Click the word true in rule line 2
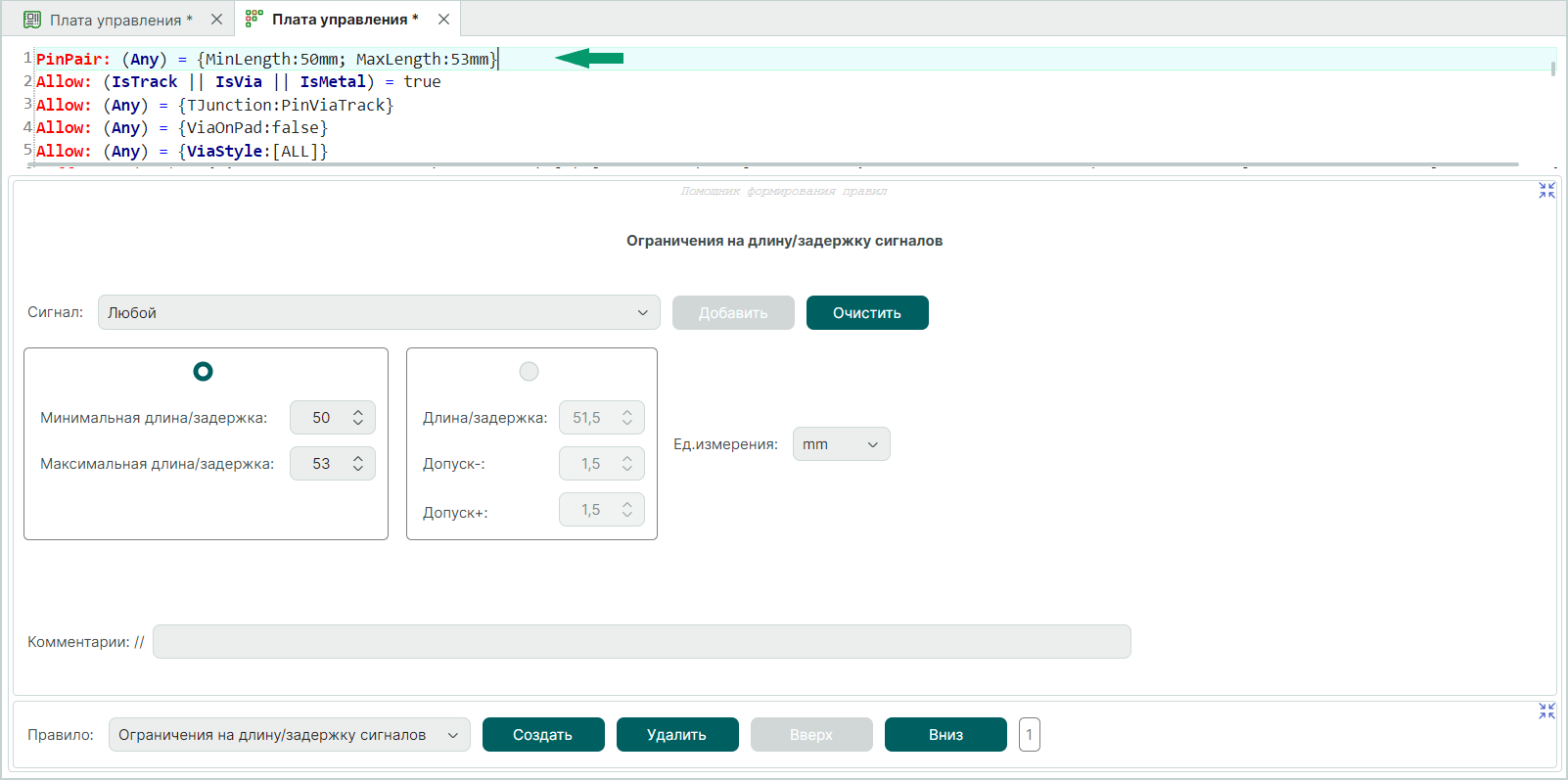This screenshot has height=780, width=1568. (422, 82)
